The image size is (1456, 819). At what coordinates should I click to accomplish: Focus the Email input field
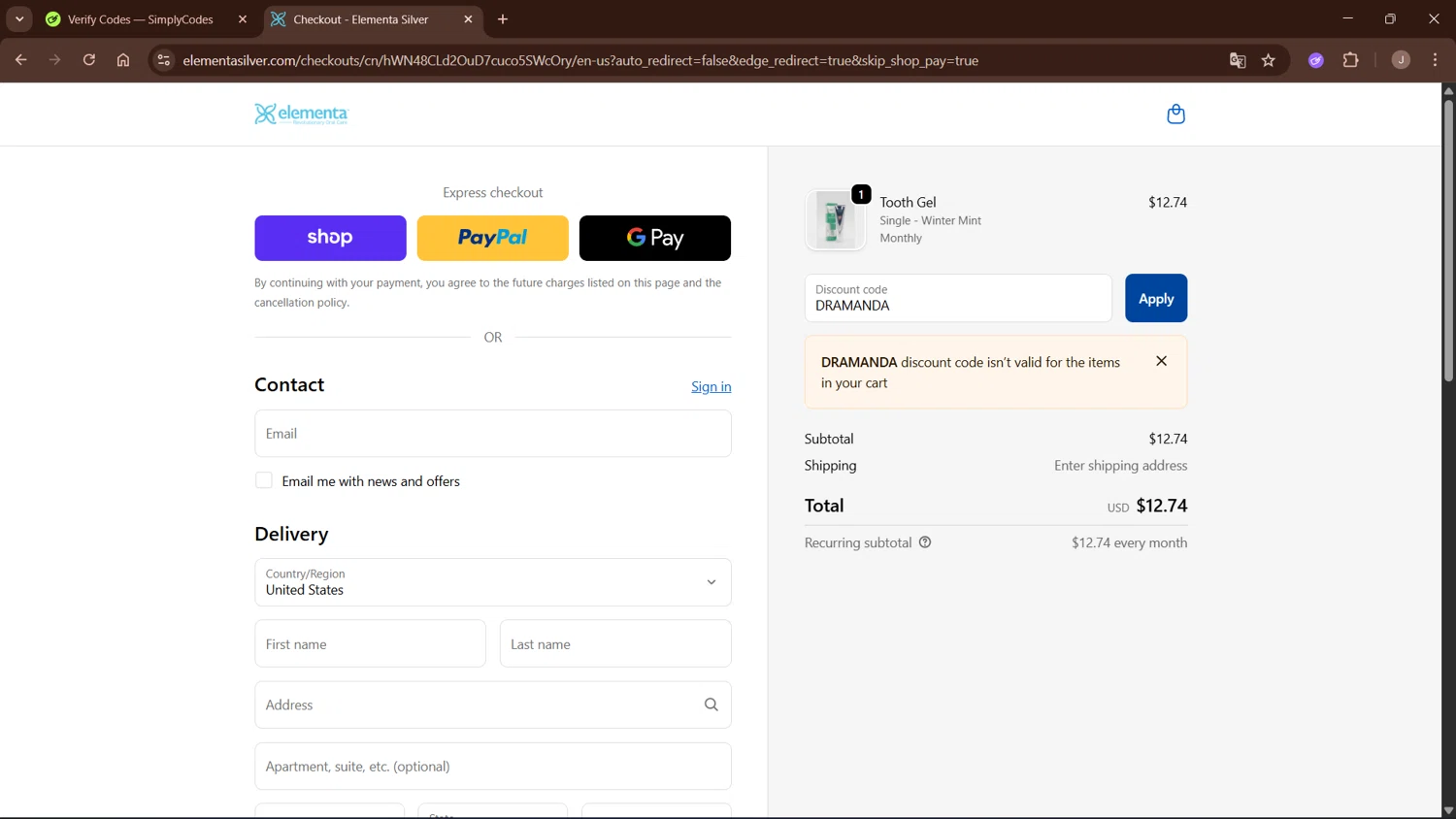pyautogui.click(x=492, y=433)
